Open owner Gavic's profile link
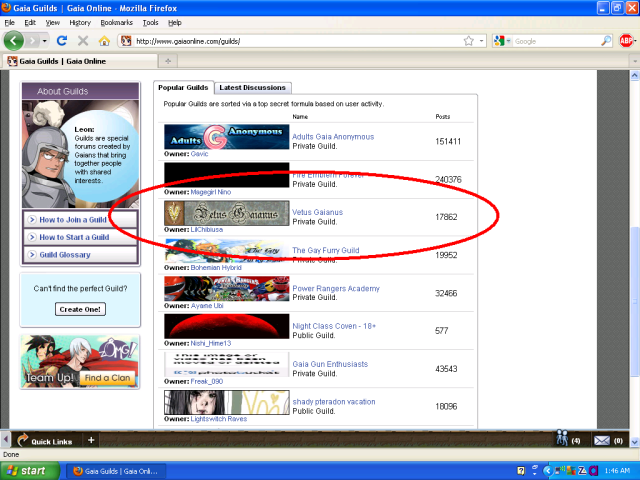Image resolution: width=640 pixels, height=480 pixels. coord(199,154)
